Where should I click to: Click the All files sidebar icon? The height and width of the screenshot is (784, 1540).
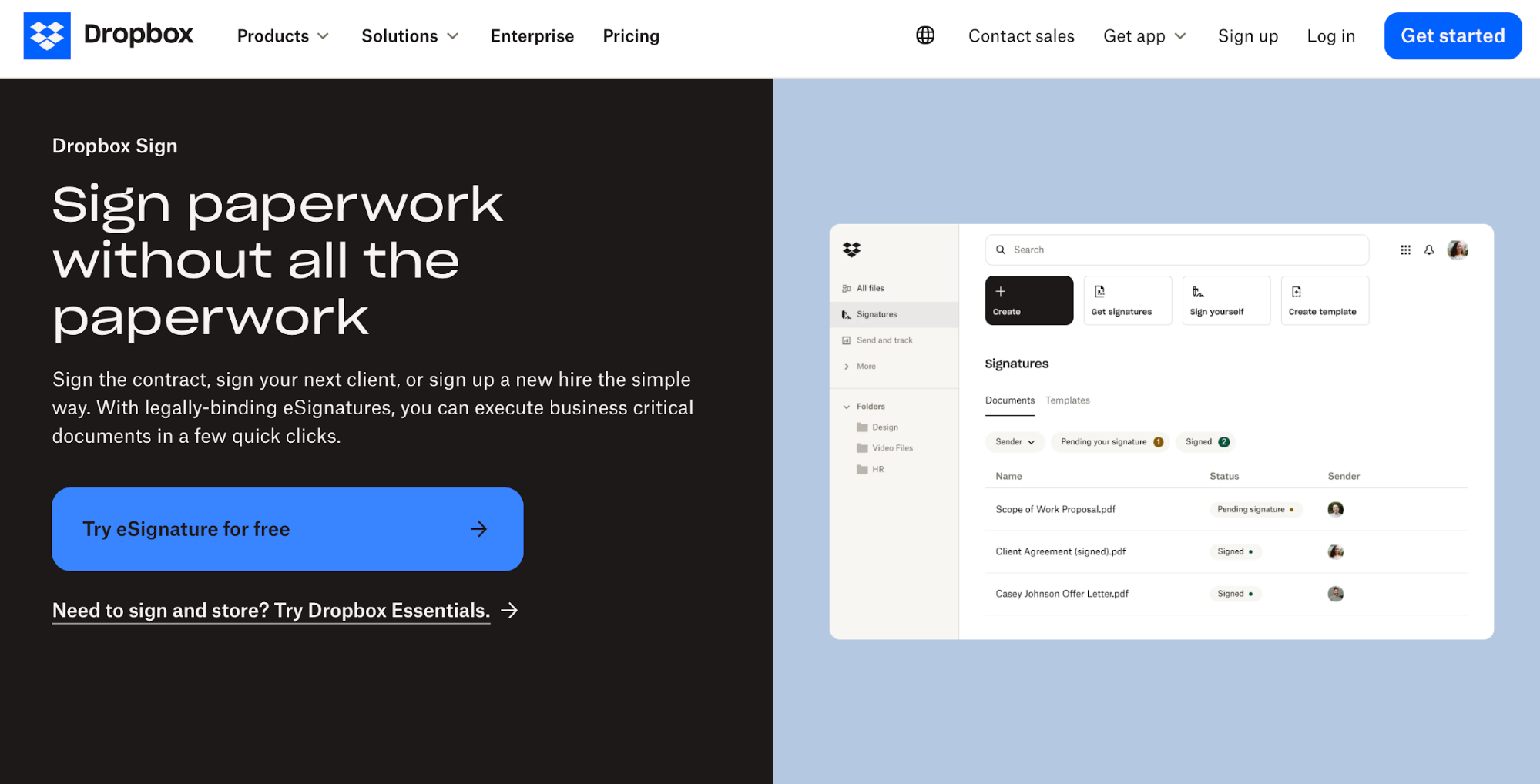(847, 288)
